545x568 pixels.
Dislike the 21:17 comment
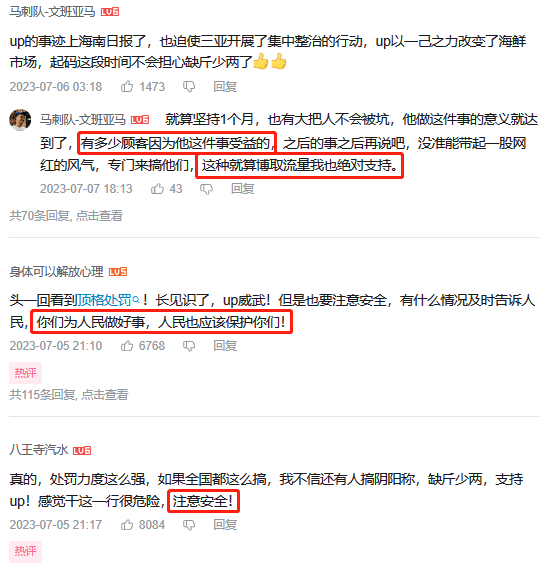pos(189,525)
